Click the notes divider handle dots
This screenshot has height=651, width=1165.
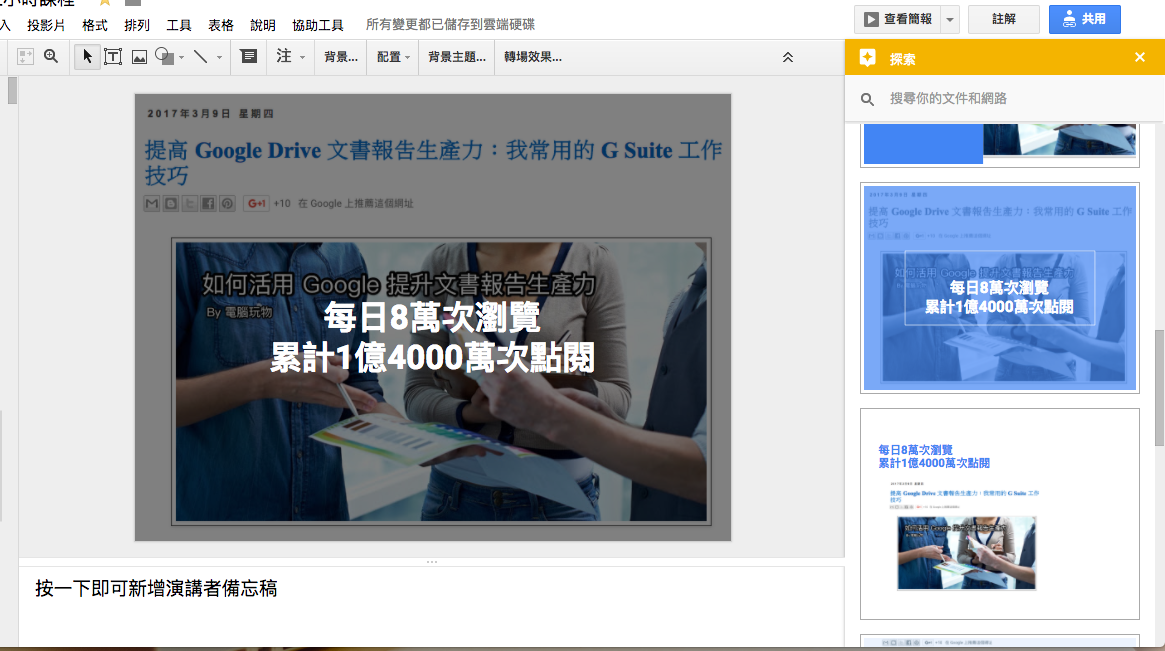(432, 562)
